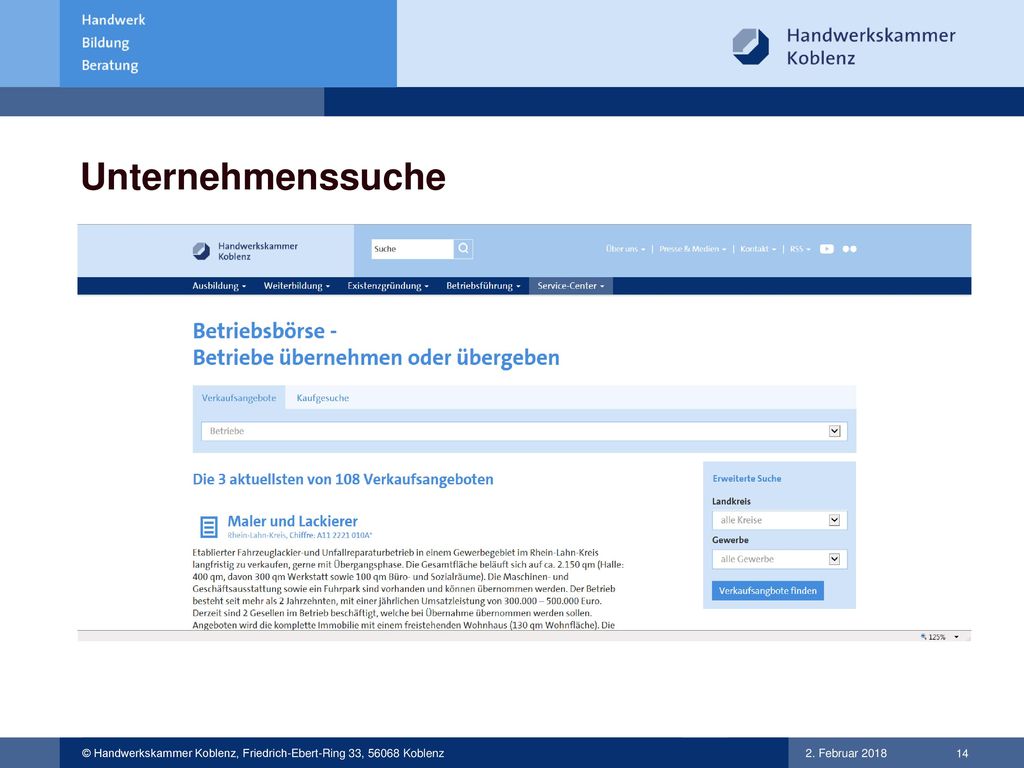Expand the Service-Center menu
The image size is (1024, 768).
click(x=571, y=285)
